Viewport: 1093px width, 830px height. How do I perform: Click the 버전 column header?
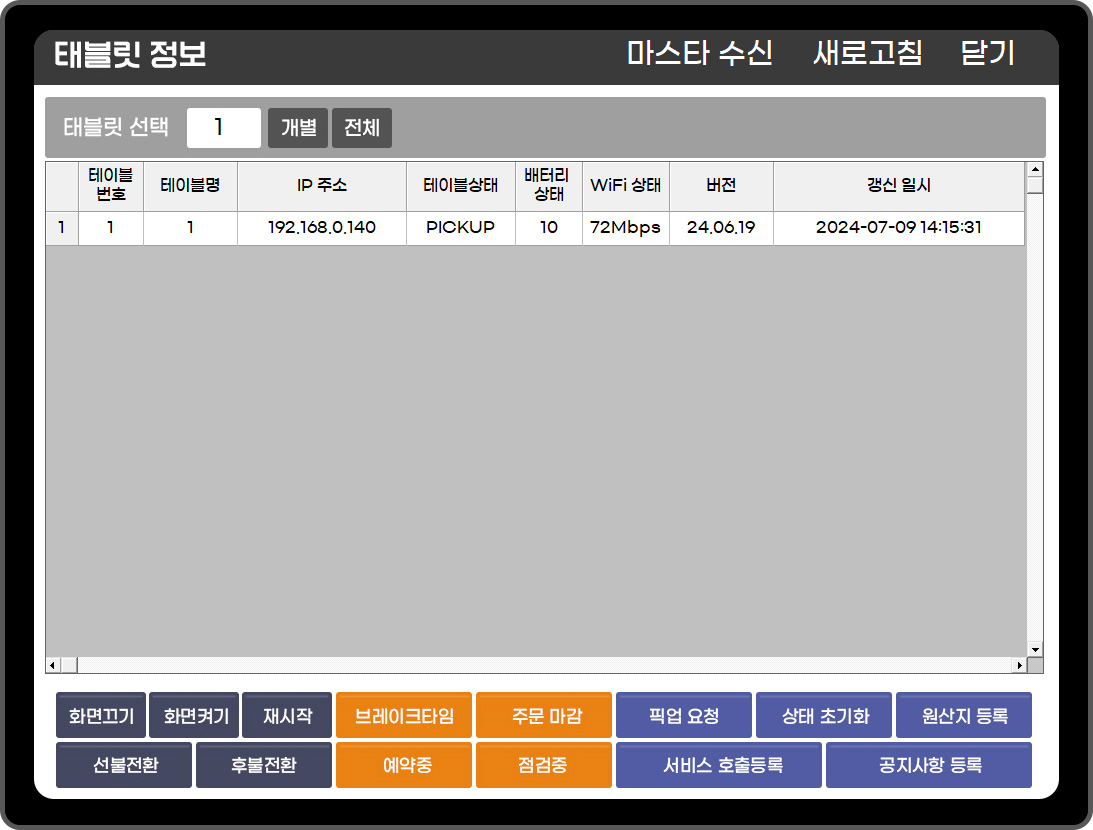coord(721,186)
